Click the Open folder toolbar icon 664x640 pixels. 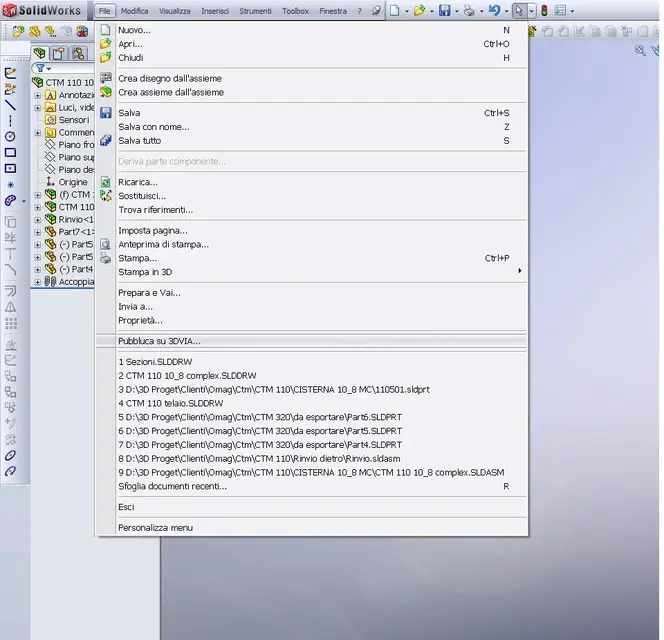point(419,11)
